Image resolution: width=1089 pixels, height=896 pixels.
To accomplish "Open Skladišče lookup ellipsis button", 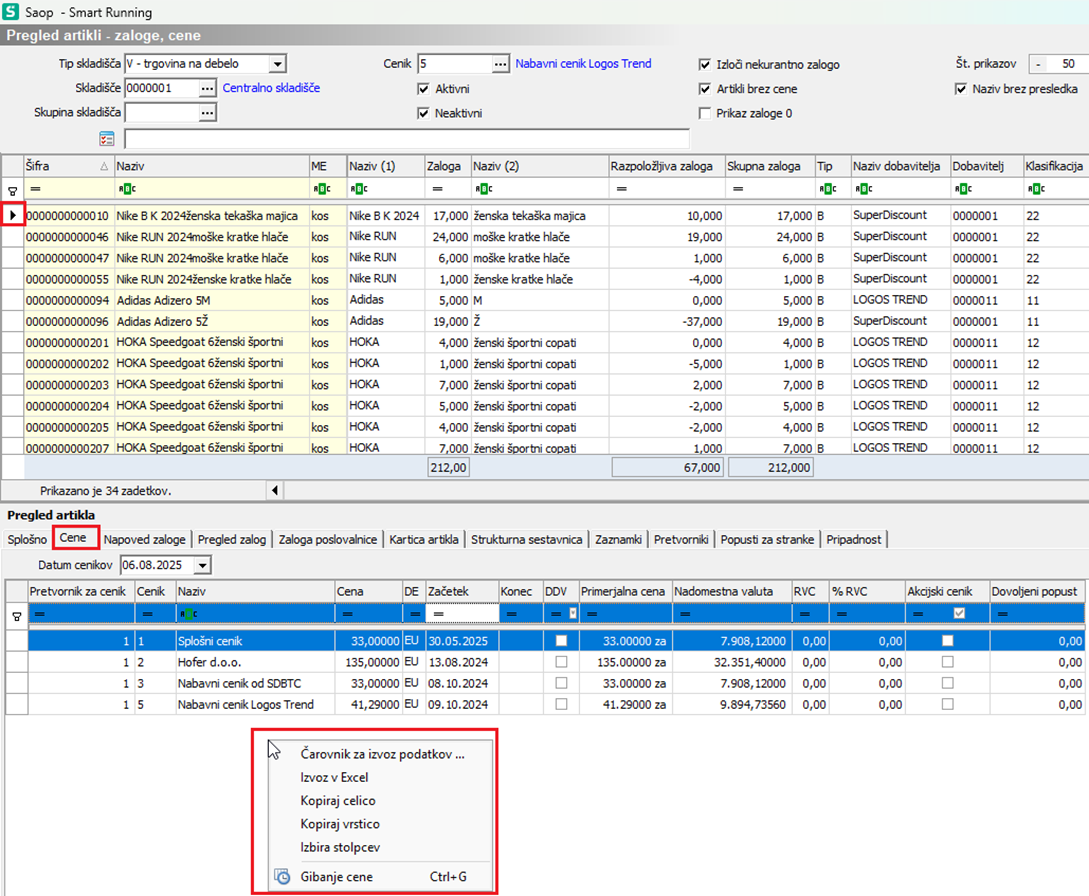I will [x=207, y=88].
